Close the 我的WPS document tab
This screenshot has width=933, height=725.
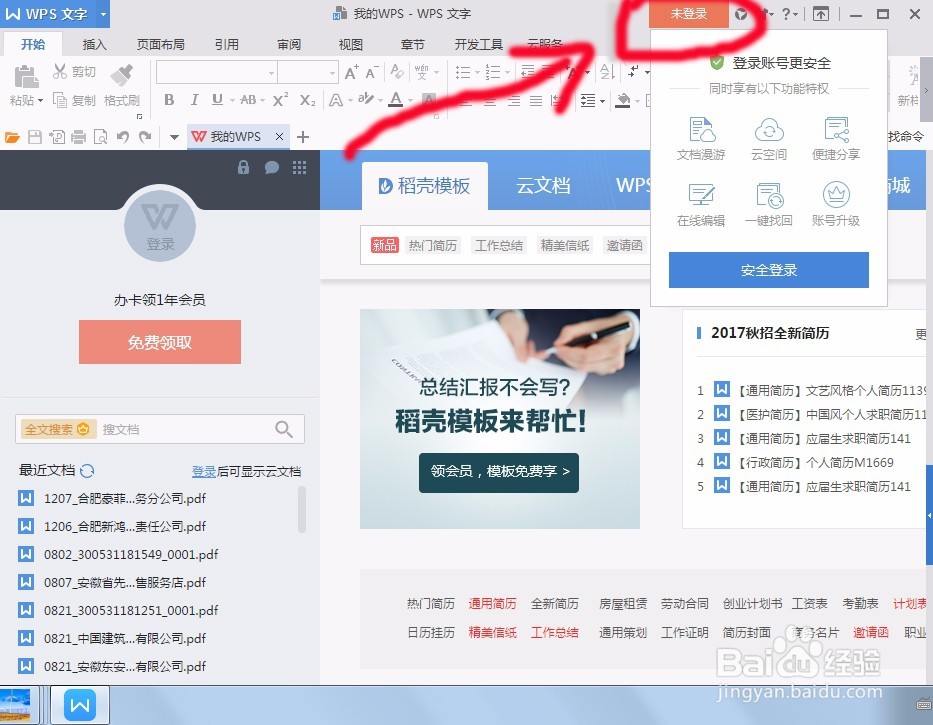279,137
